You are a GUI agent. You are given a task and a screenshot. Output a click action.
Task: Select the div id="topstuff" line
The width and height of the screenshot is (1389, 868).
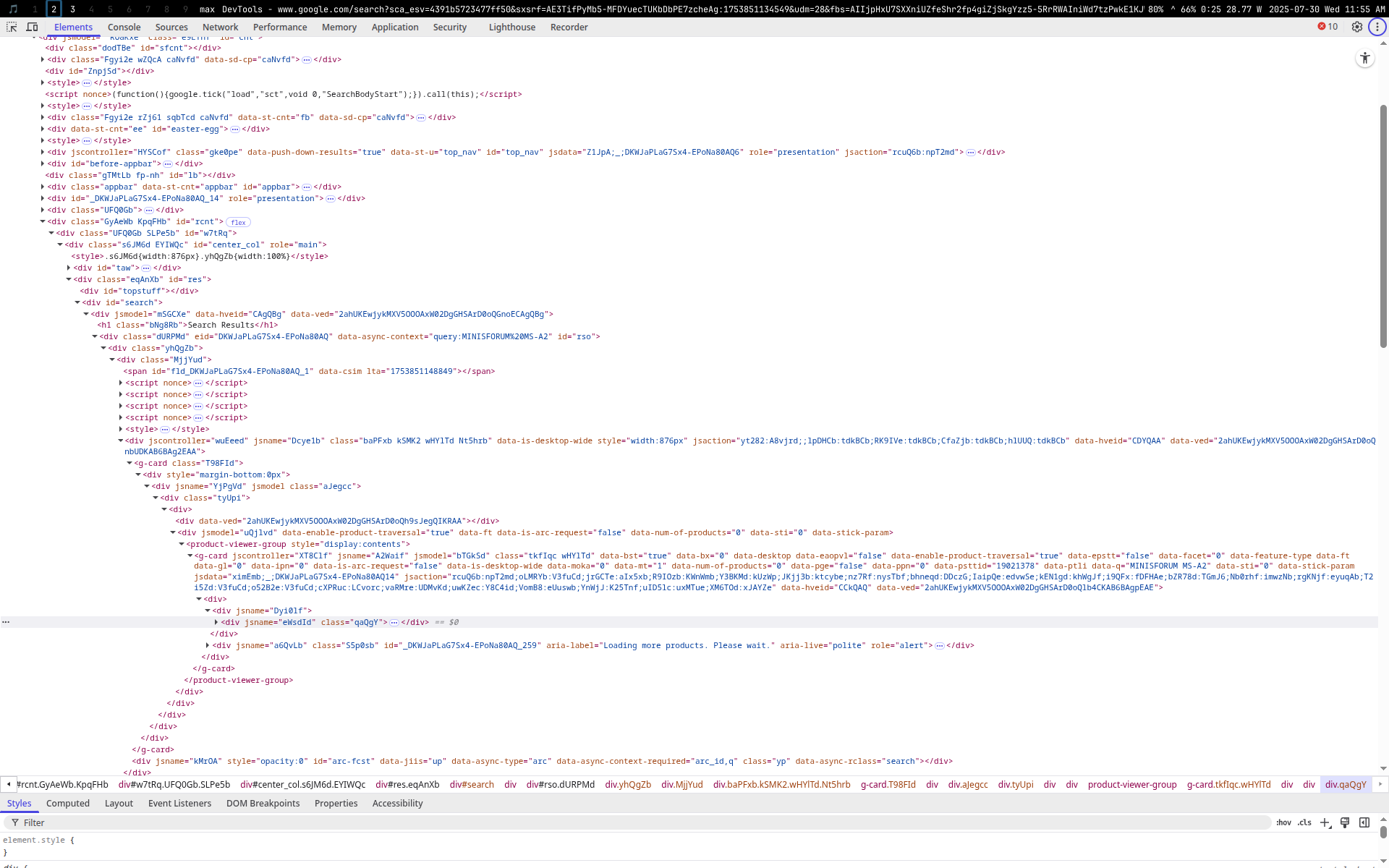point(140,291)
